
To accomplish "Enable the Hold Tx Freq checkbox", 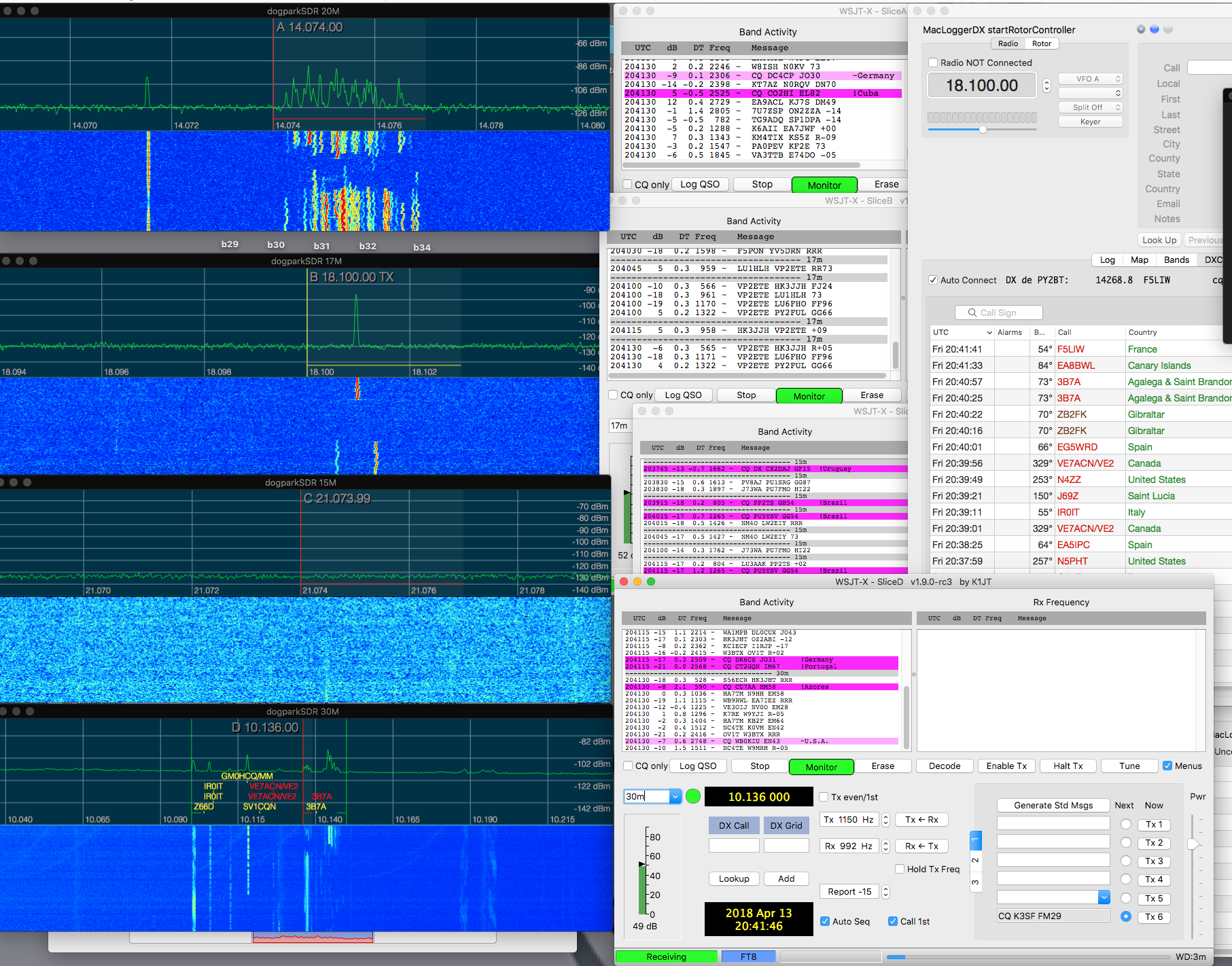I will click(900, 869).
